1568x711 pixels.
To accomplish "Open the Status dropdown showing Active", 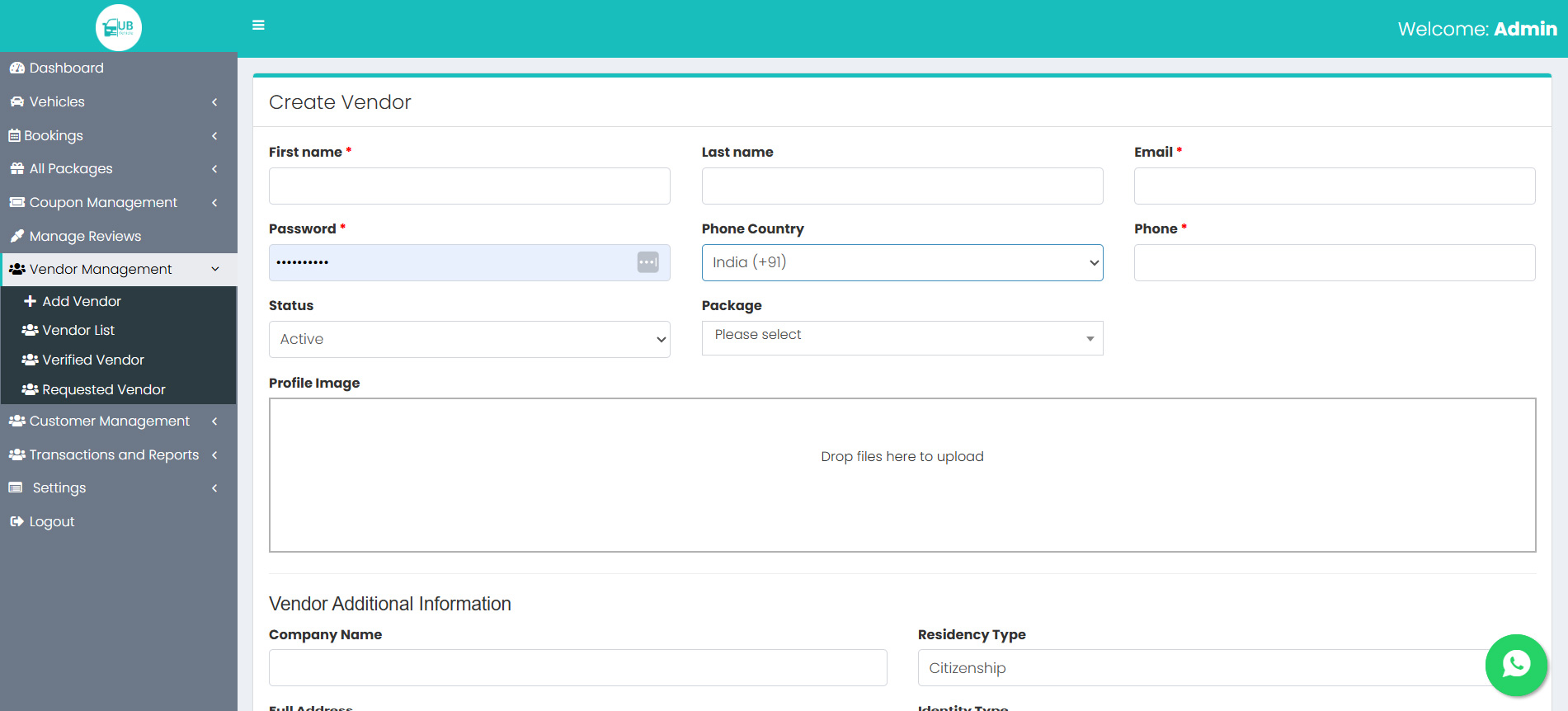I will 469,339.
